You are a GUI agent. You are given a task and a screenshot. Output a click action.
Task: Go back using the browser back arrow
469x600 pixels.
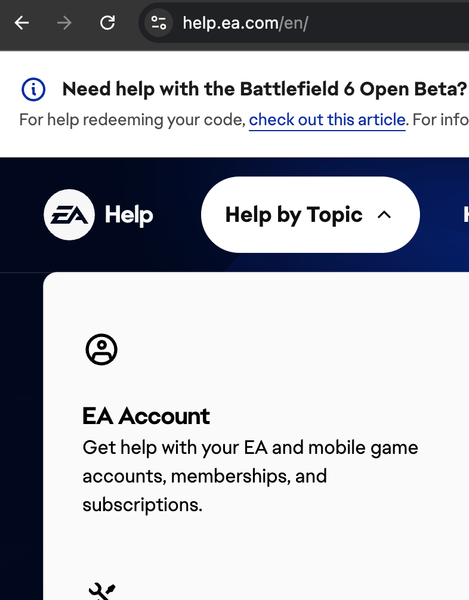22,23
